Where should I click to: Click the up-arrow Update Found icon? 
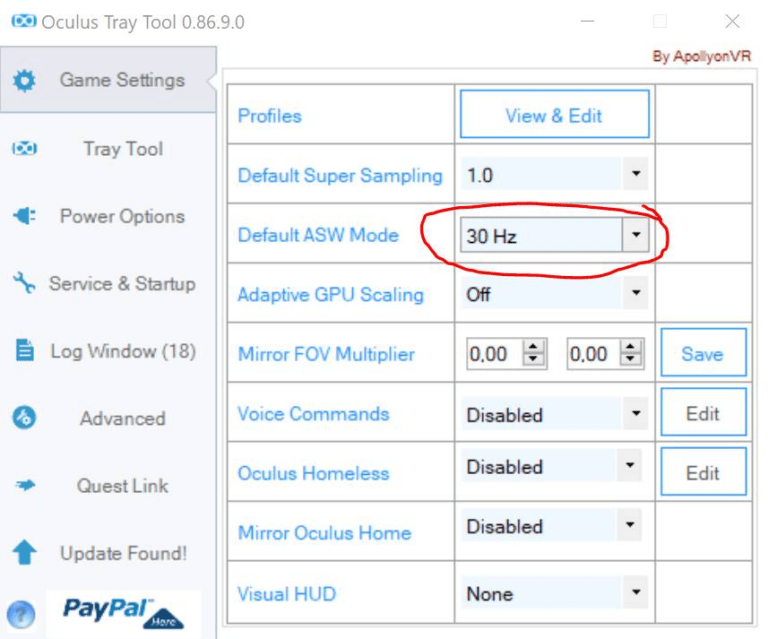[x=24, y=554]
